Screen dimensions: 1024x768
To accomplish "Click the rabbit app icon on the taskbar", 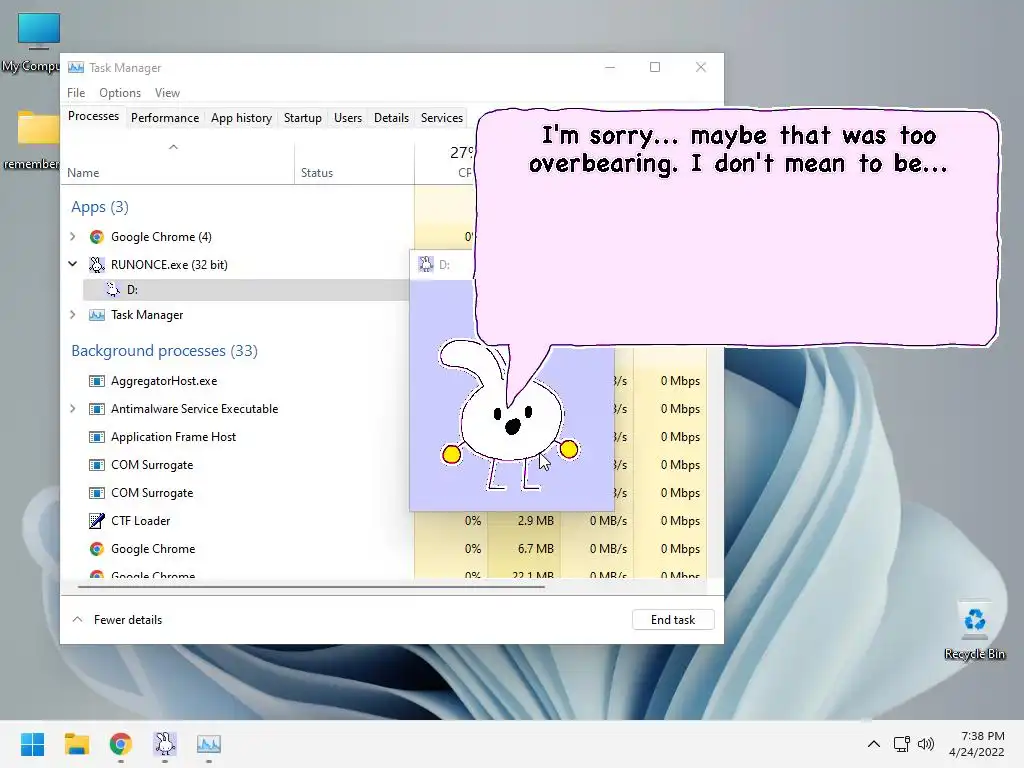I will click(x=165, y=744).
